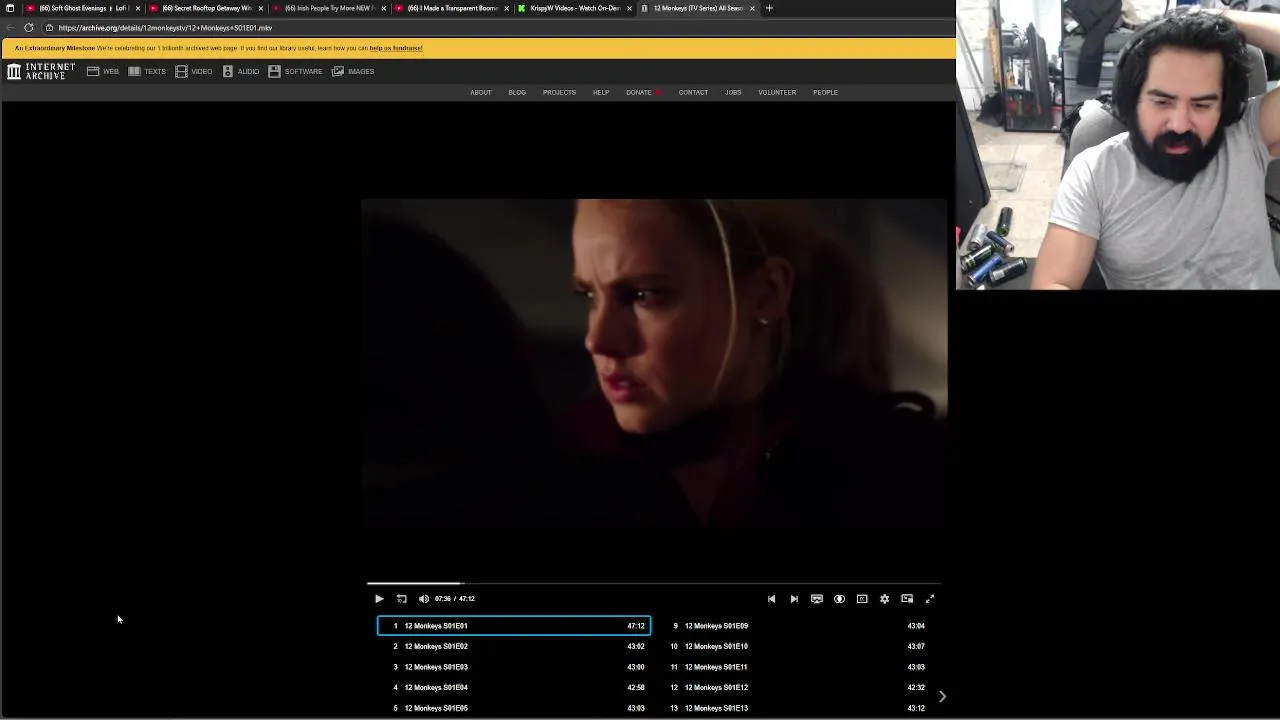This screenshot has height=720, width=1280.
Task: Open the player settings gear
Action: [x=884, y=599]
